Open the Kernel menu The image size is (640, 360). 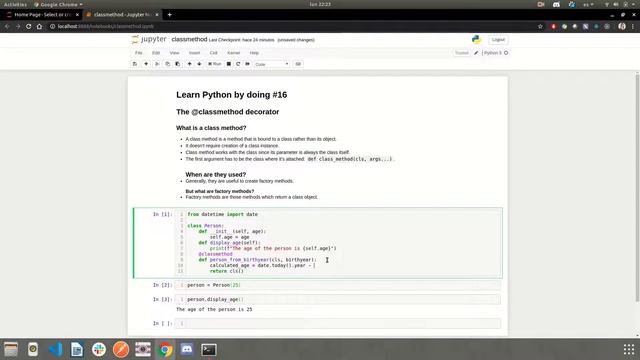233,53
